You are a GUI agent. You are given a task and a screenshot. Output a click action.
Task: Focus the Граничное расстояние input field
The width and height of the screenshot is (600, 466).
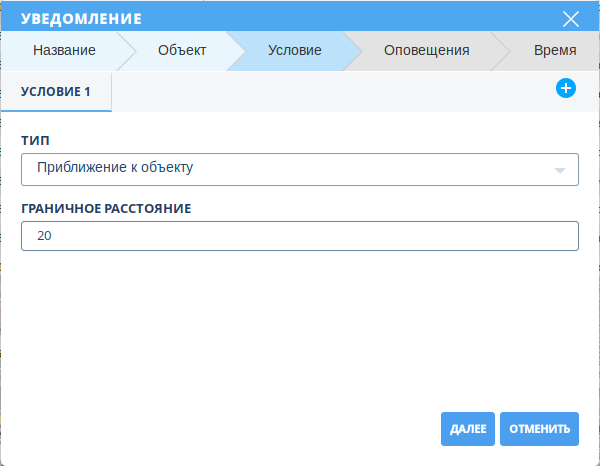pos(300,236)
